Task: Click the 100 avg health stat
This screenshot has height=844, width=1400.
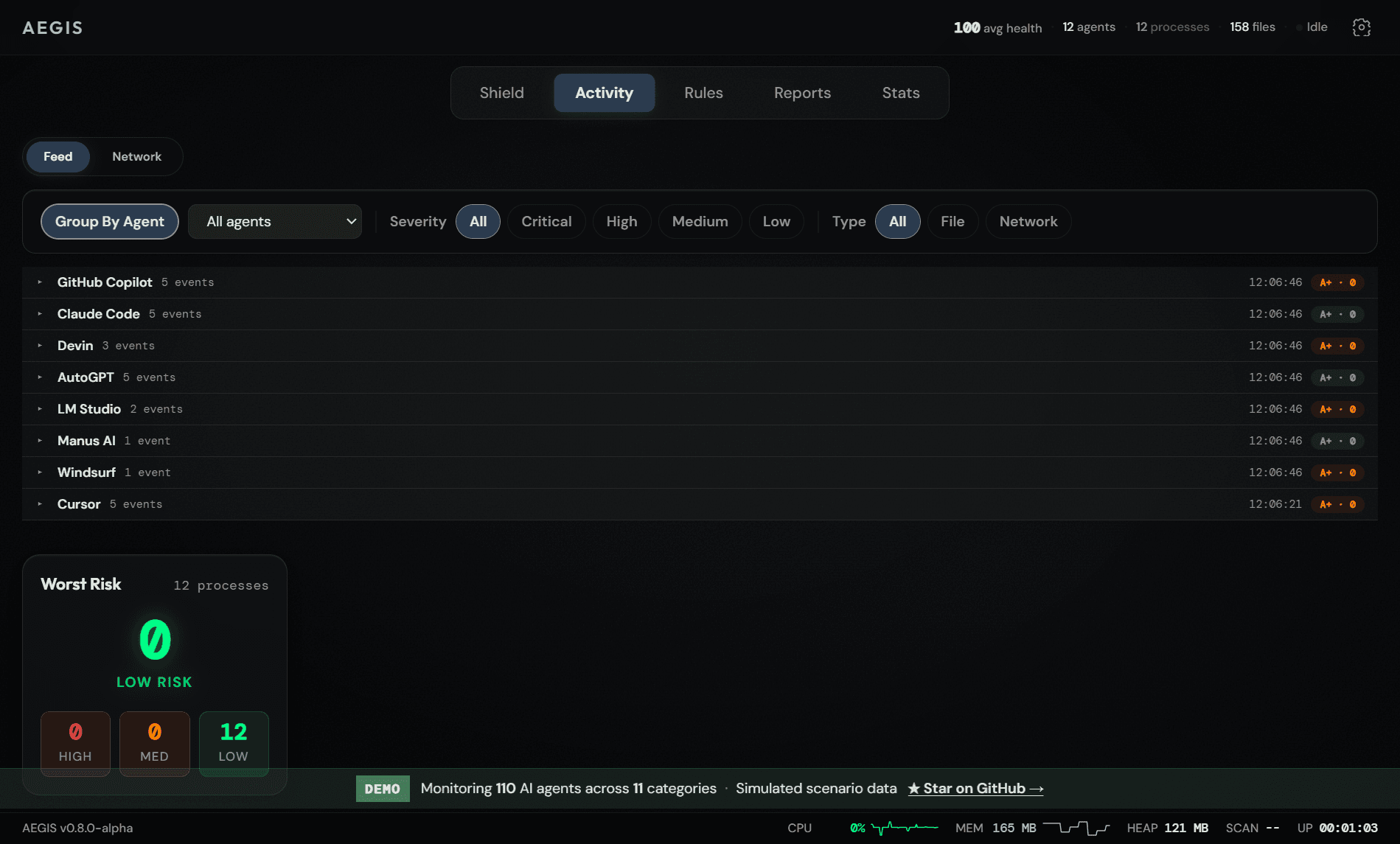Action: click(x=997, y=28)
